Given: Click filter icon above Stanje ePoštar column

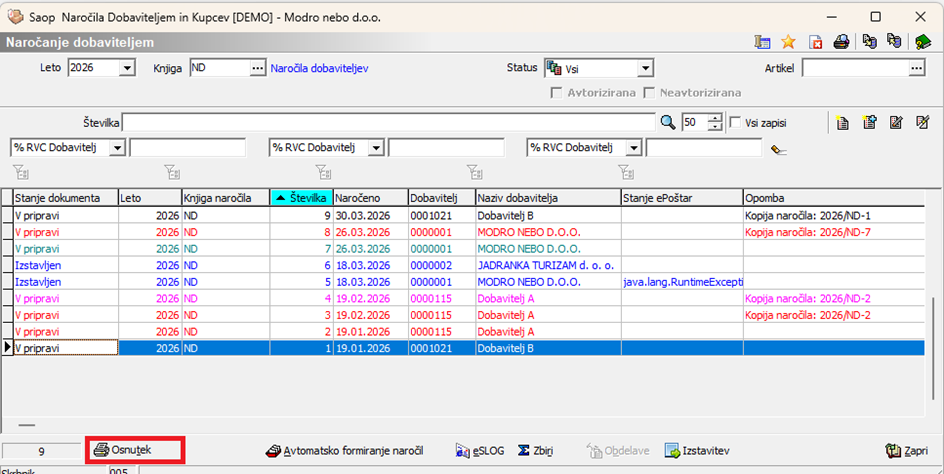Looking at the screenshot, I should click(x=626, y=172).
